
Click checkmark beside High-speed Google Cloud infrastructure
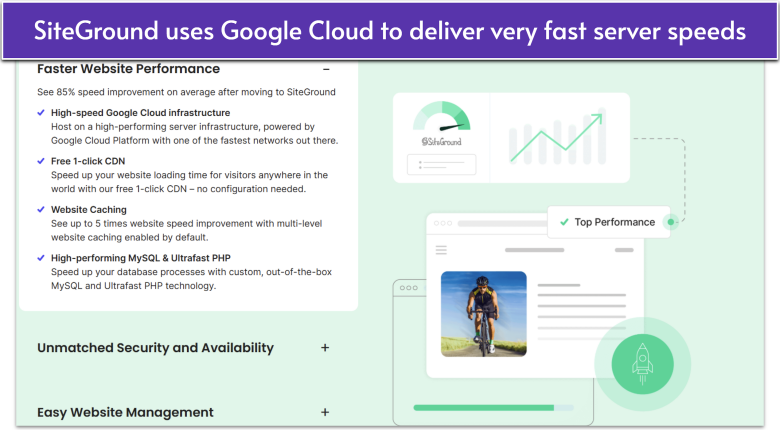point(41,113)
